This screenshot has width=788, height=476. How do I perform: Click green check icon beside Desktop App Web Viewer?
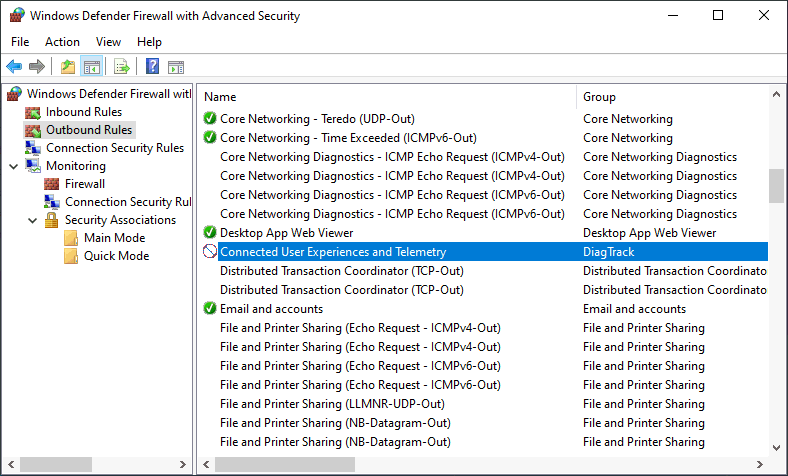(210, 233)
